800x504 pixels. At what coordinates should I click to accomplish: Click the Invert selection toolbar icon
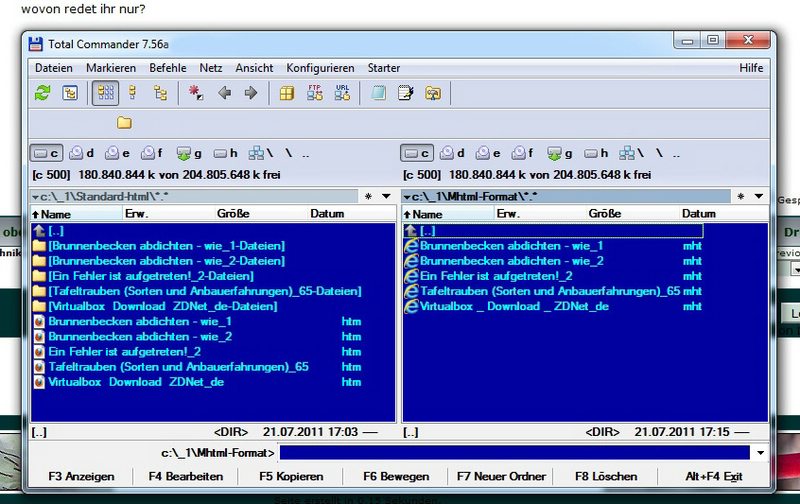[196, 93]
